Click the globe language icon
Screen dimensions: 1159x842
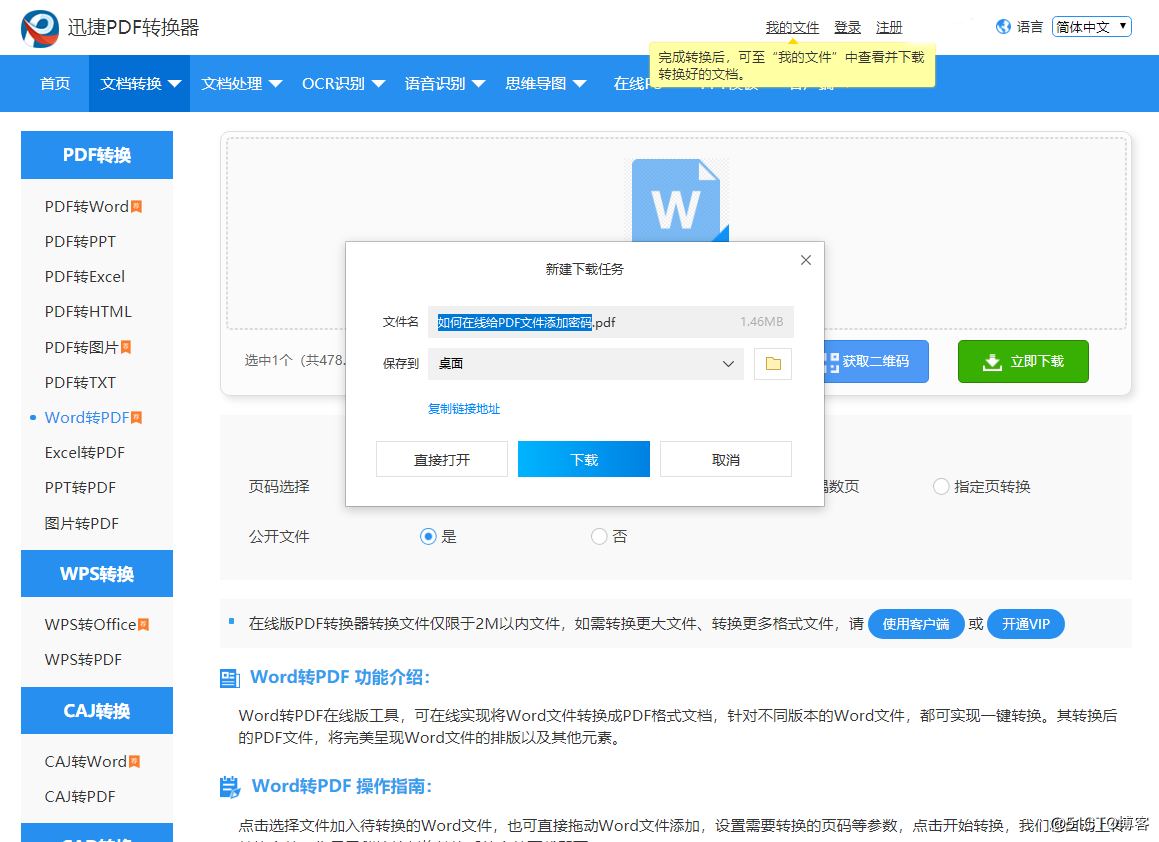click(x=1003, y=27)
